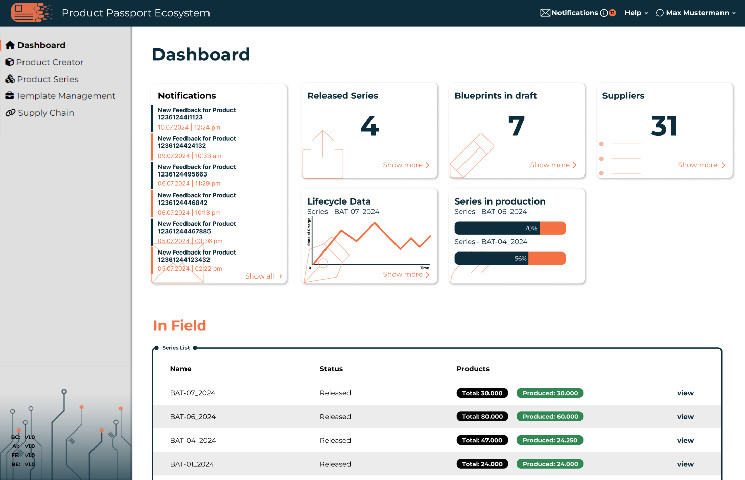Click the Product Creator cube icon
Image resolution: width=745 pixels, height=480 pixels.
(x=10, y=62)
